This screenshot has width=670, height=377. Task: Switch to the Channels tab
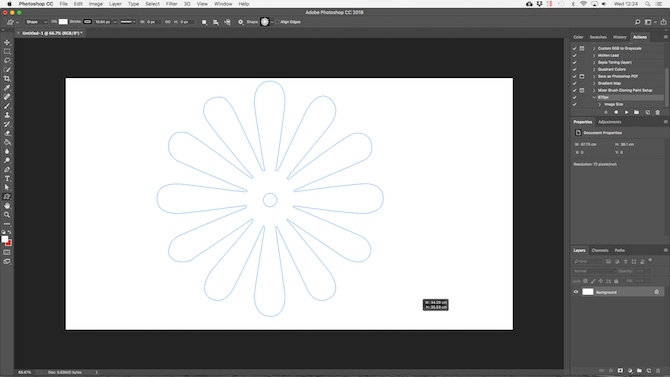[599, 250]
